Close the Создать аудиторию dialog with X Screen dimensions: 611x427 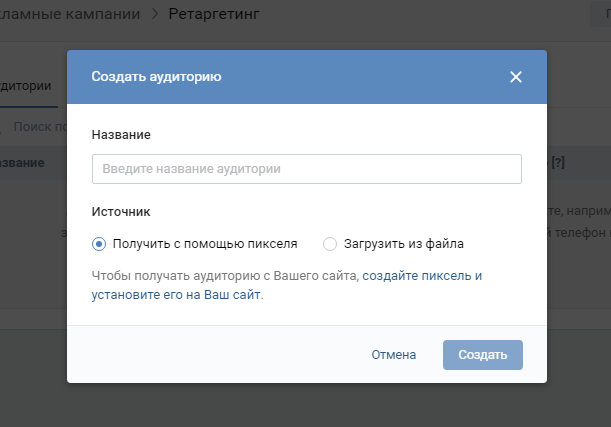516,77
